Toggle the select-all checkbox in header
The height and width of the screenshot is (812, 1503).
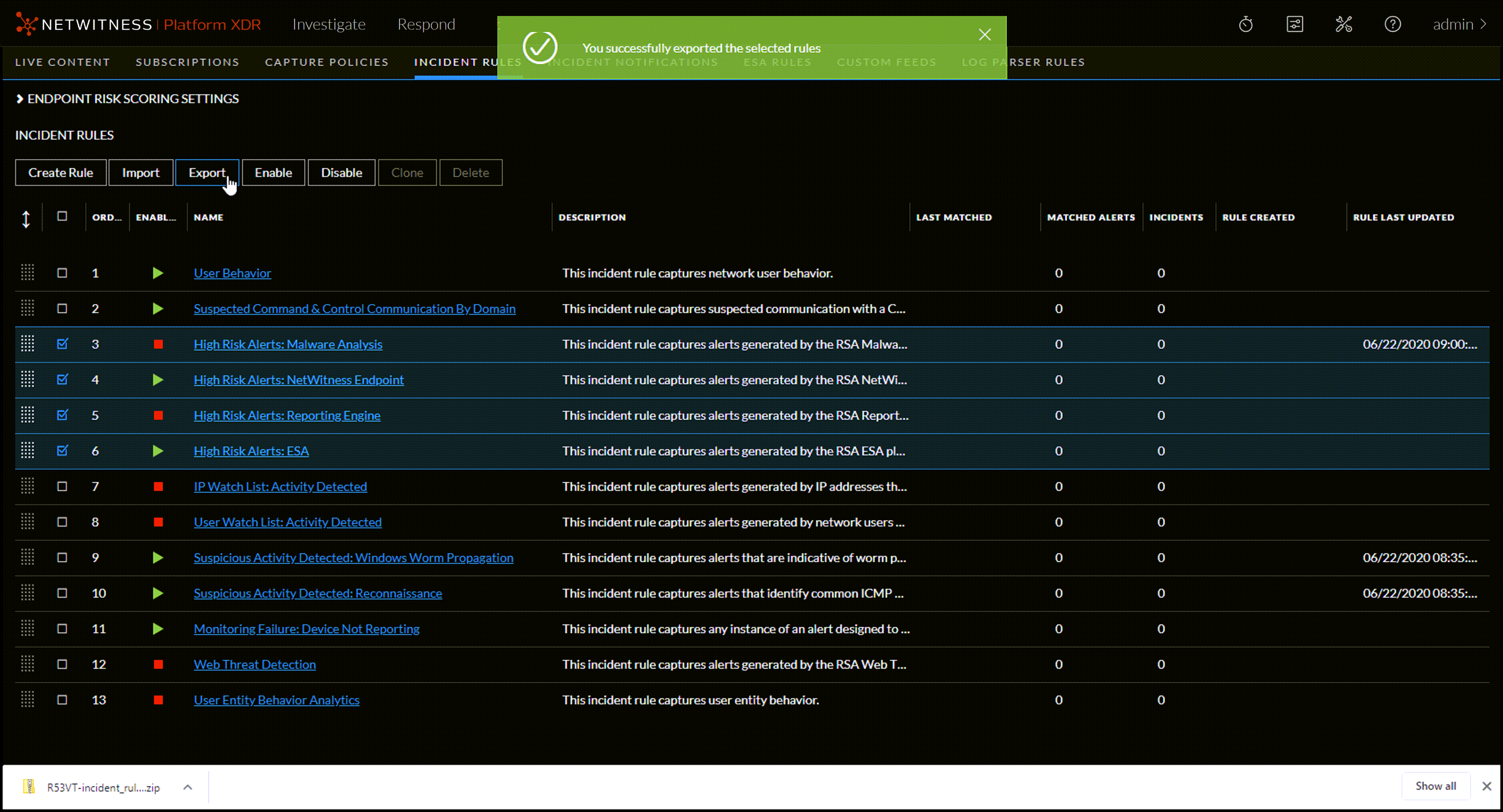pyautogui.click(x=62, y=216)
